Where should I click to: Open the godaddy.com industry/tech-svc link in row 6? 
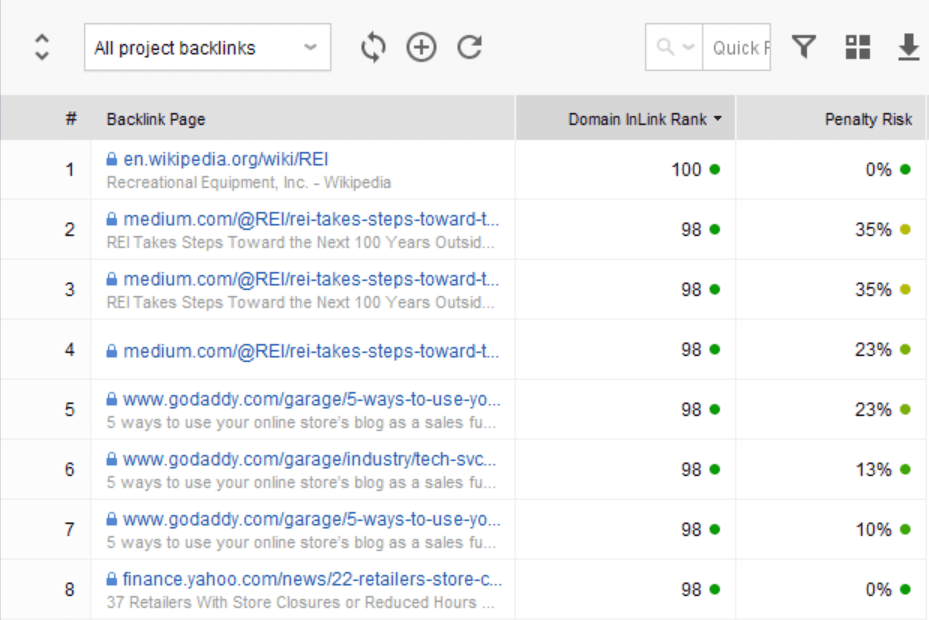(x=310, y=459)
